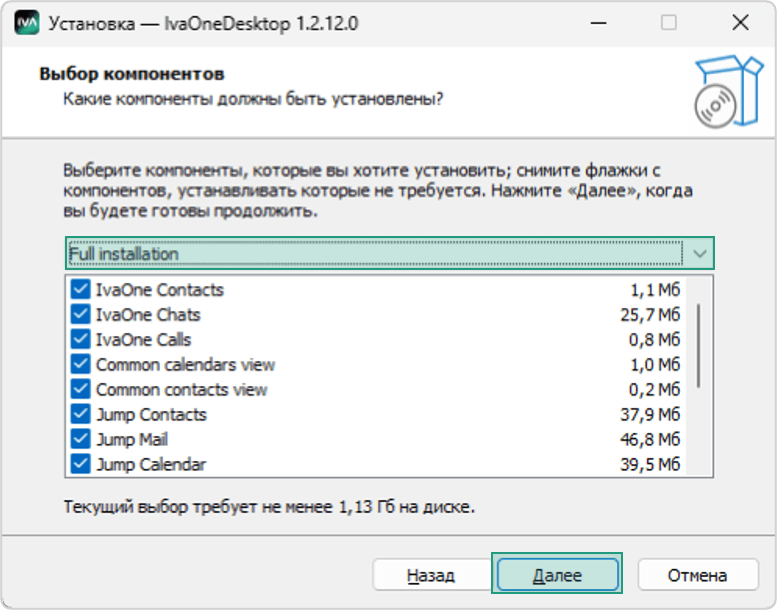
Task: Click the Jump Mail label text
Action: pyautogui.click(x=132, y=440)
